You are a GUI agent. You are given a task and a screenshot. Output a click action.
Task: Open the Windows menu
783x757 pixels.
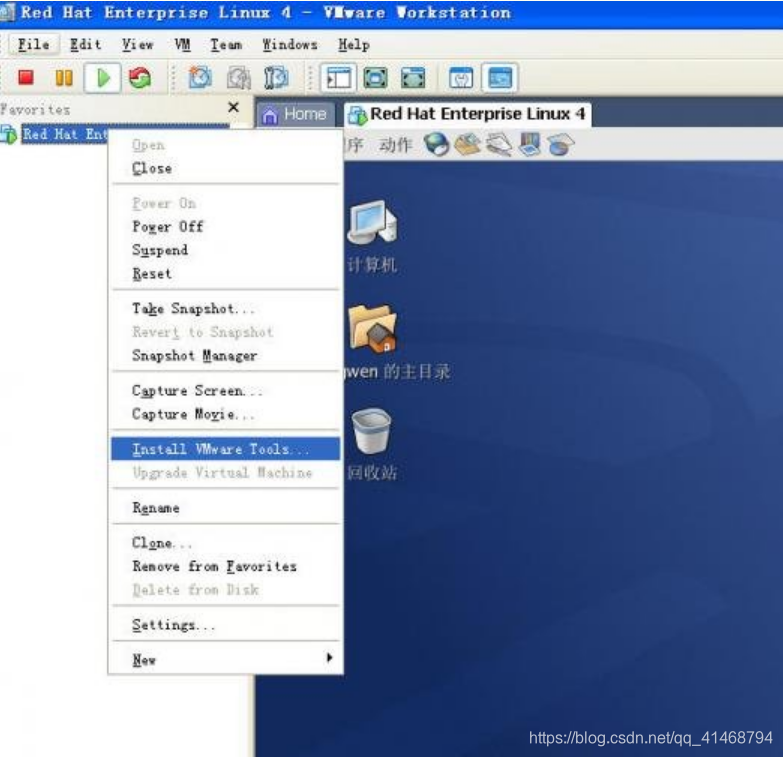coord(290,44)
